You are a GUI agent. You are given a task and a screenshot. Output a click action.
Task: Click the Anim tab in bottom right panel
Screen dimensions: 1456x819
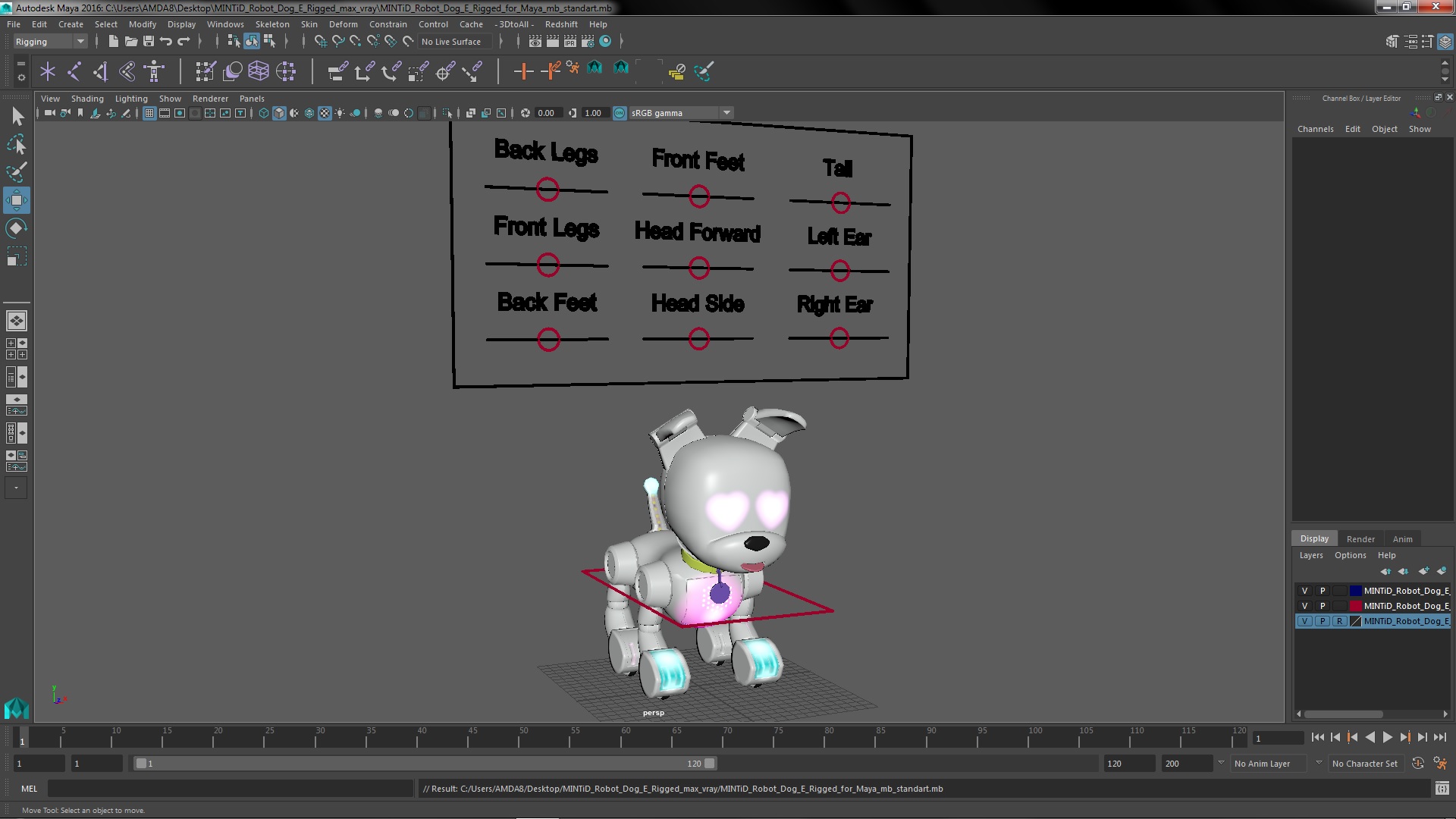pos(1402,539)
